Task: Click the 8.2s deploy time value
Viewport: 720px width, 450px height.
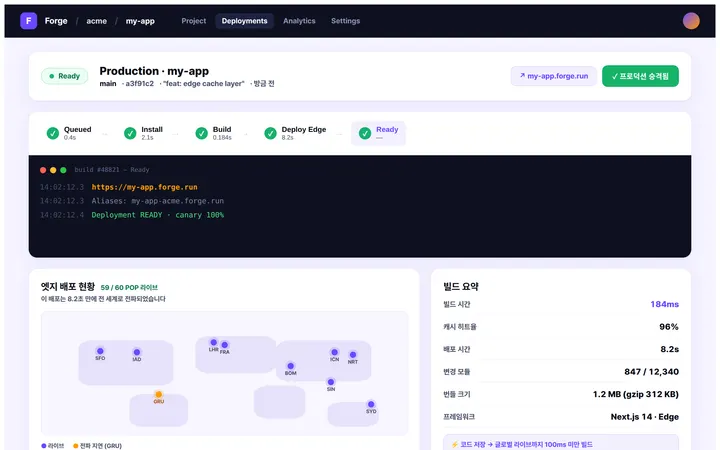Action: [669, 349]
